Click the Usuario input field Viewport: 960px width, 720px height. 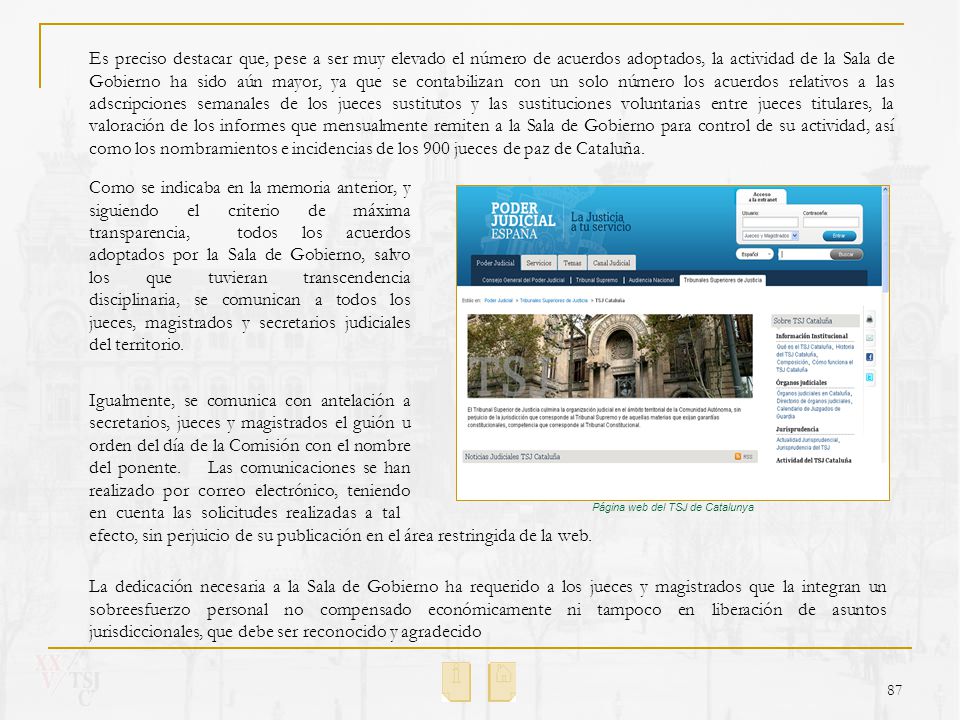[x=770, y=222]
